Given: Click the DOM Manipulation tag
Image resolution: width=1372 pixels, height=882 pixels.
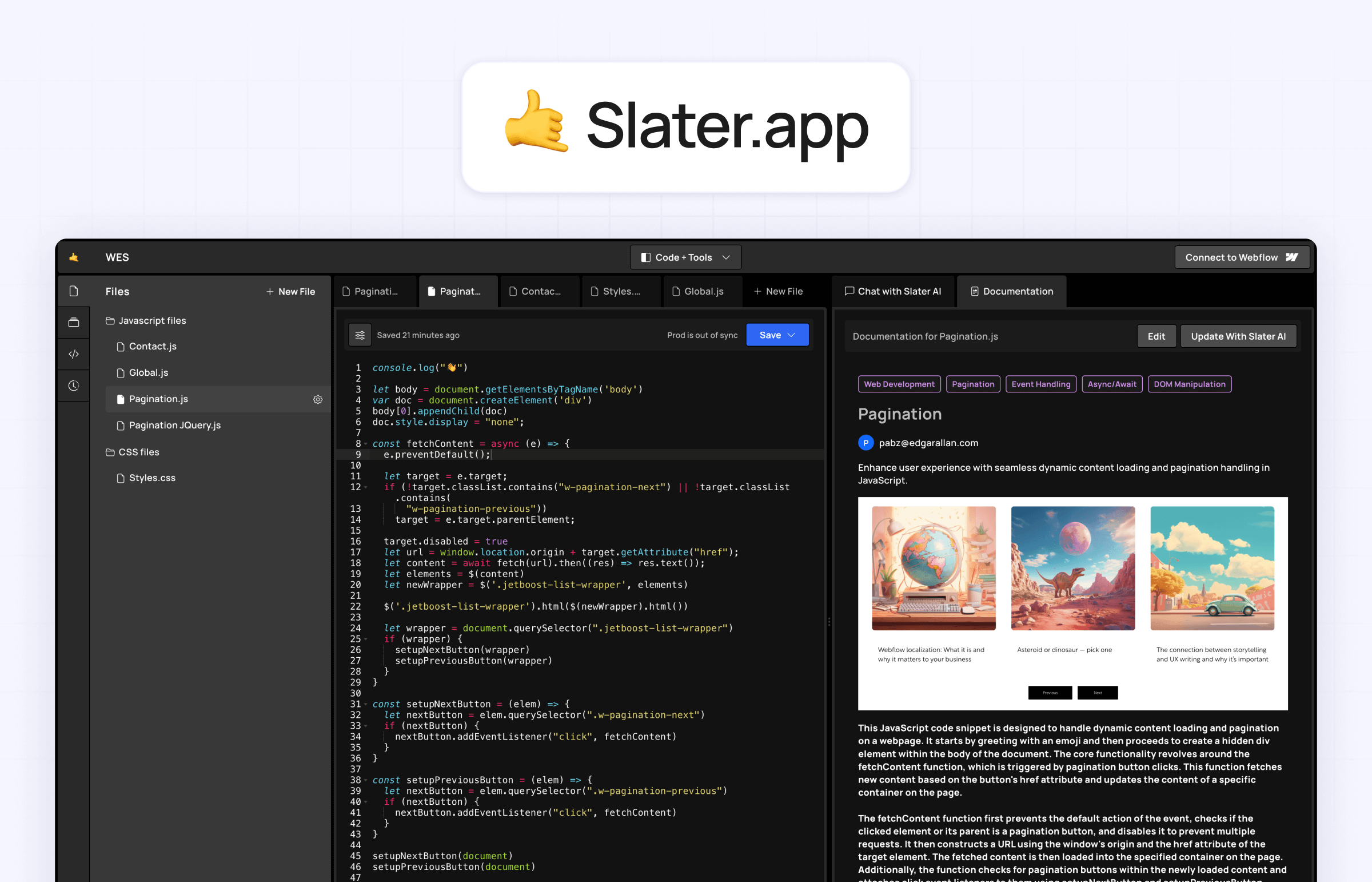Looking at the screenshot, I should point(1189,384).
